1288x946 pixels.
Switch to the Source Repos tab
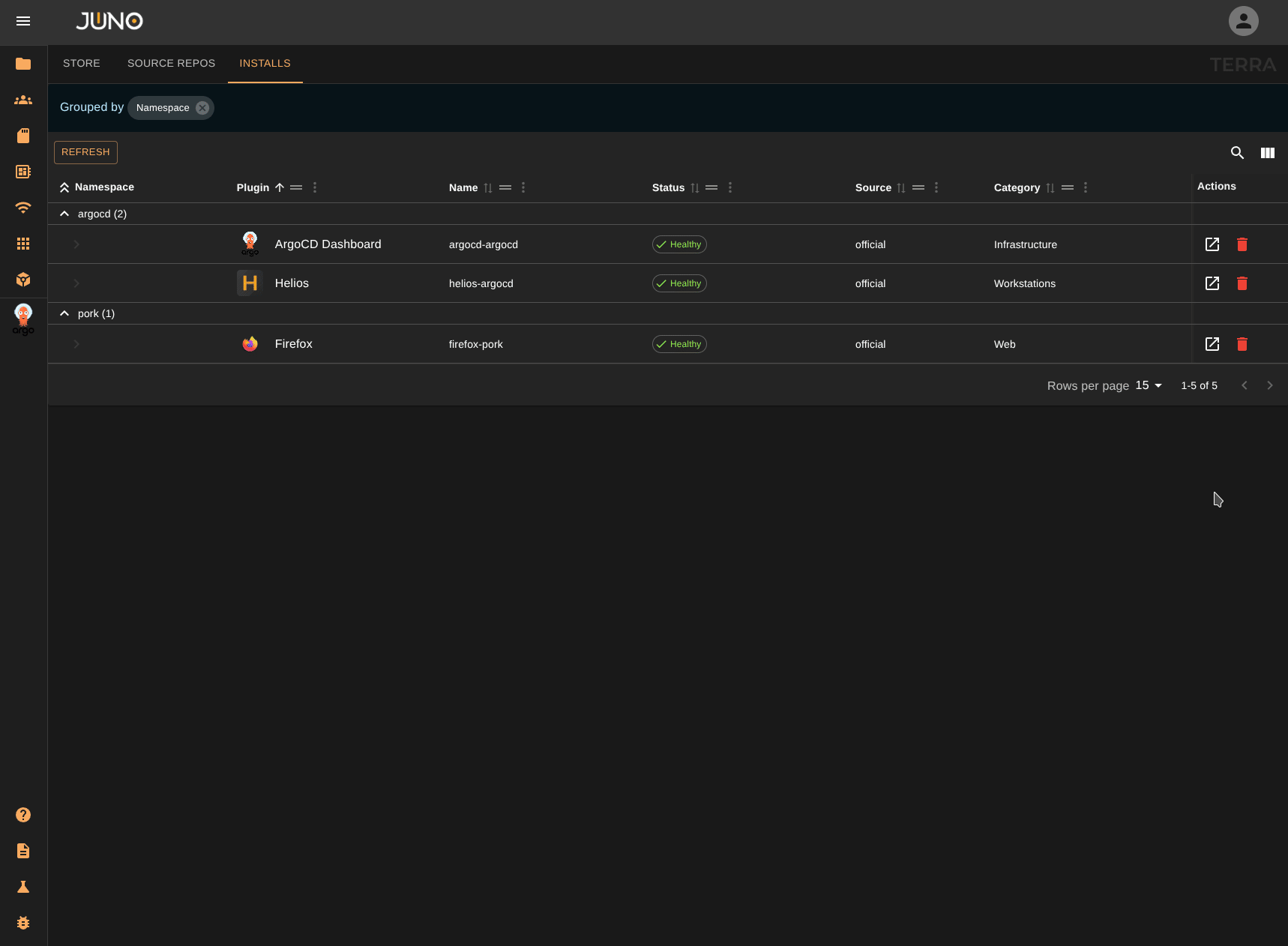(171, 64)
